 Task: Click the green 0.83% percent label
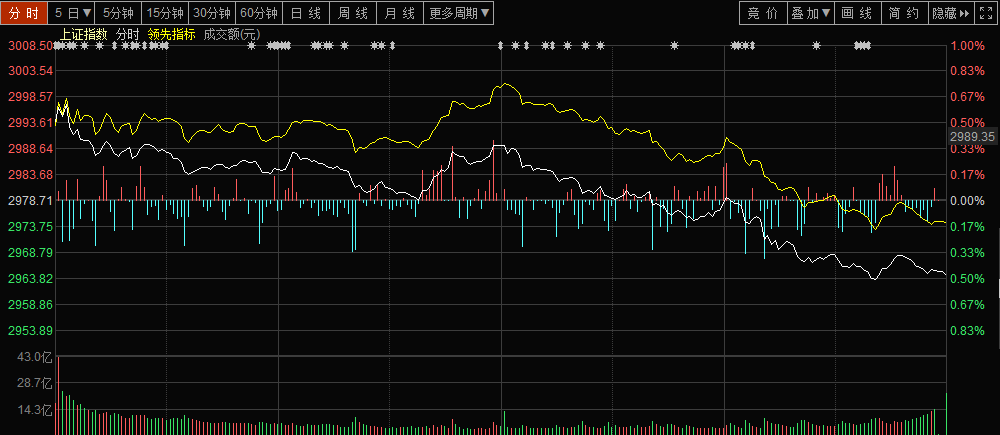[x=967, y=330]
